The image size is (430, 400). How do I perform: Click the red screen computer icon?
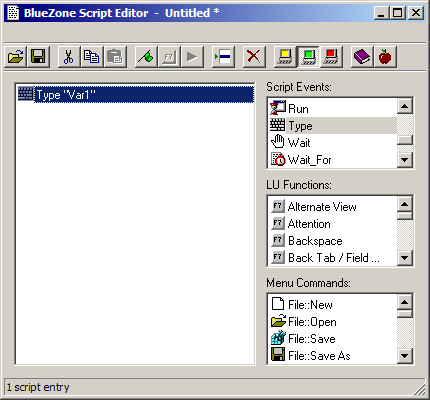(x=331, y=57)
